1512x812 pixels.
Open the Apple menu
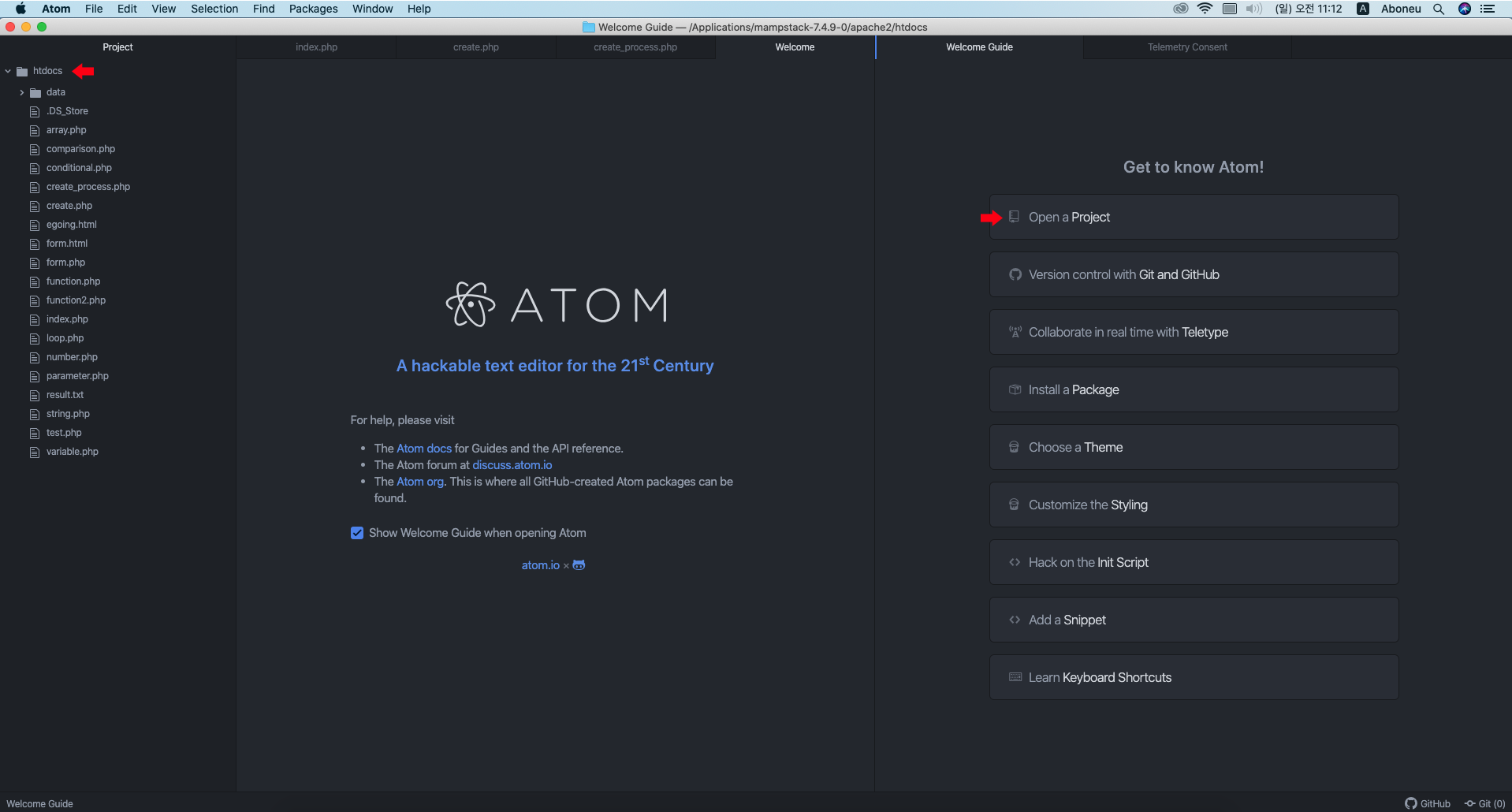coord(20,9)
